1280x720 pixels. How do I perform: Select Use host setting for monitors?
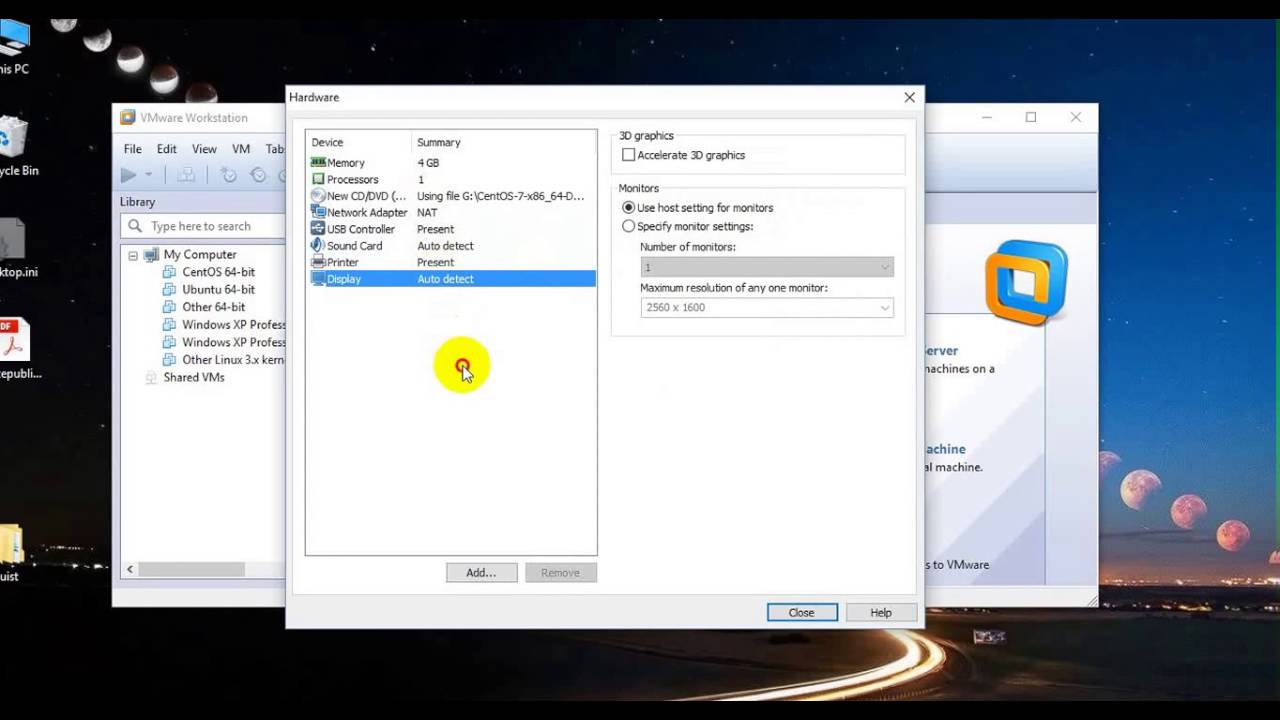tap(628, 207)
